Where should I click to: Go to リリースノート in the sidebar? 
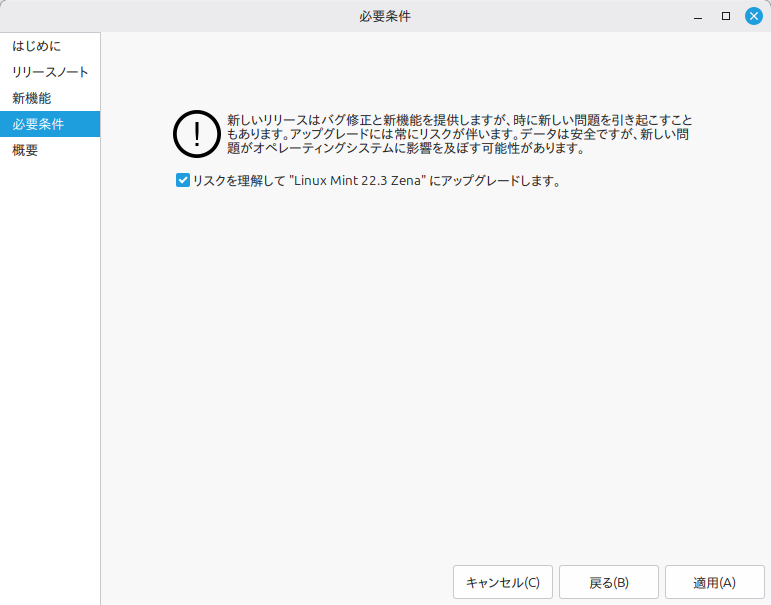click(50, 72)
